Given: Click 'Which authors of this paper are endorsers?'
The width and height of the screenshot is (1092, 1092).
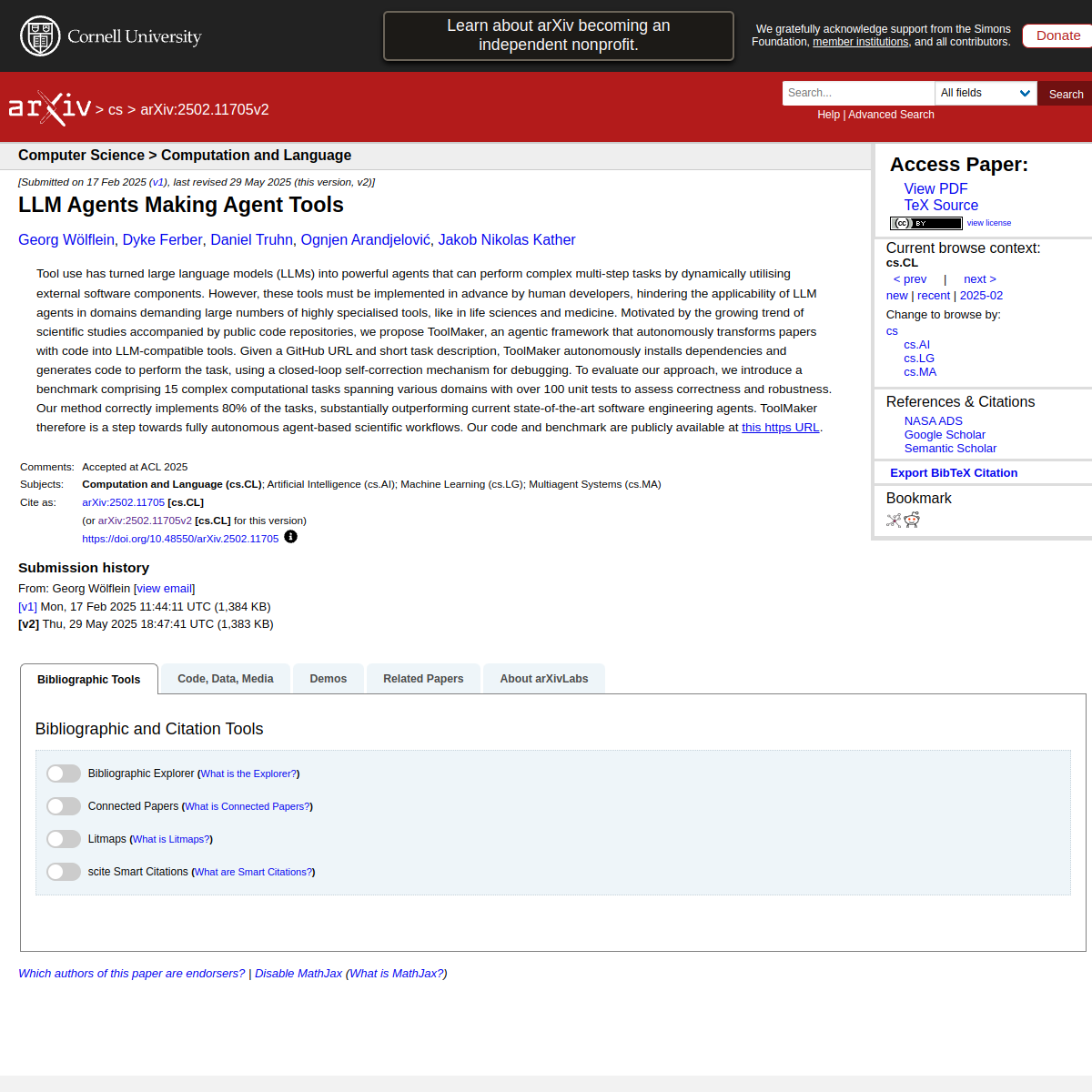Looking at the screenshot, I should (132, 974).
